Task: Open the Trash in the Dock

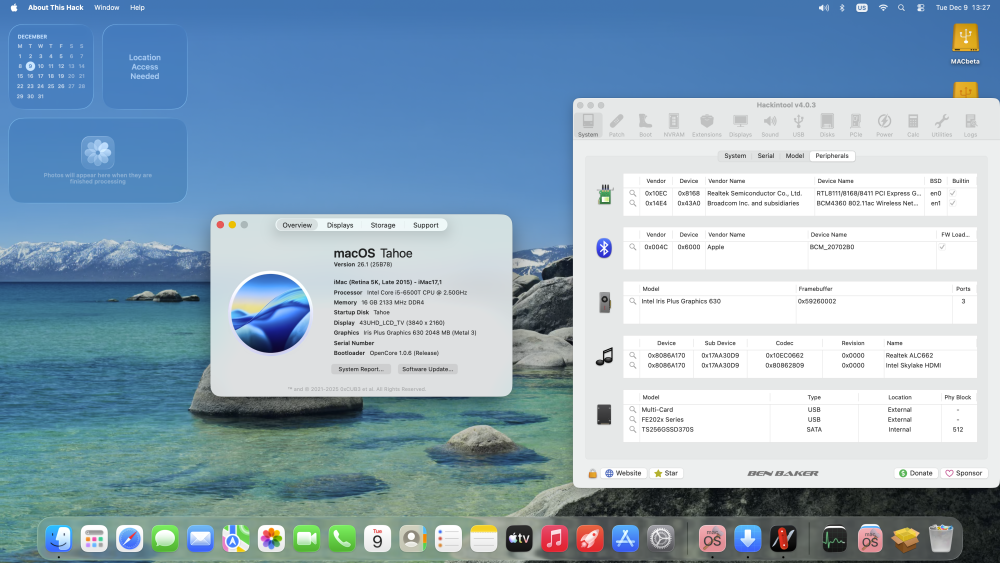Action: (941, 539)
